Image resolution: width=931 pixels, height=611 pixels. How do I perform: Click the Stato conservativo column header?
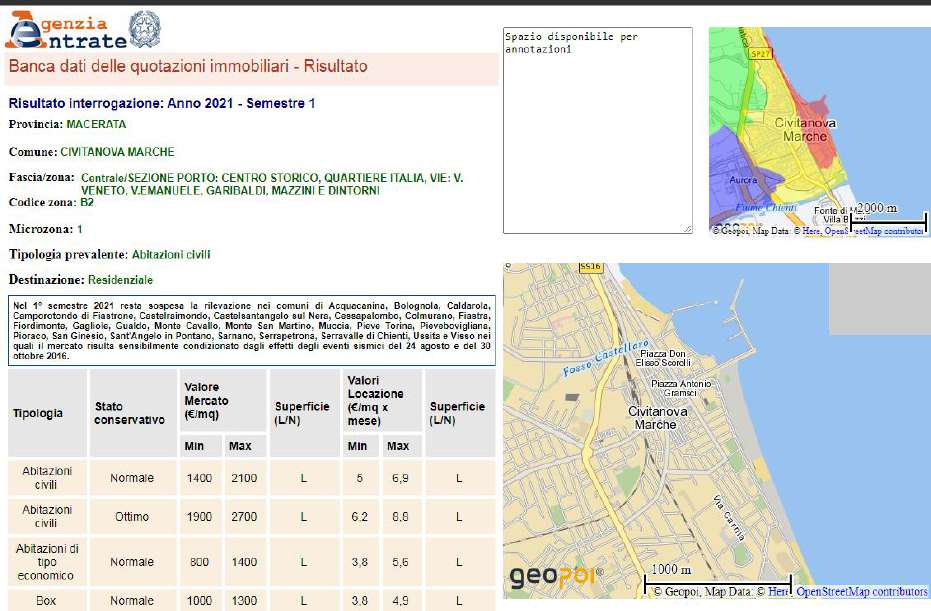130,413
